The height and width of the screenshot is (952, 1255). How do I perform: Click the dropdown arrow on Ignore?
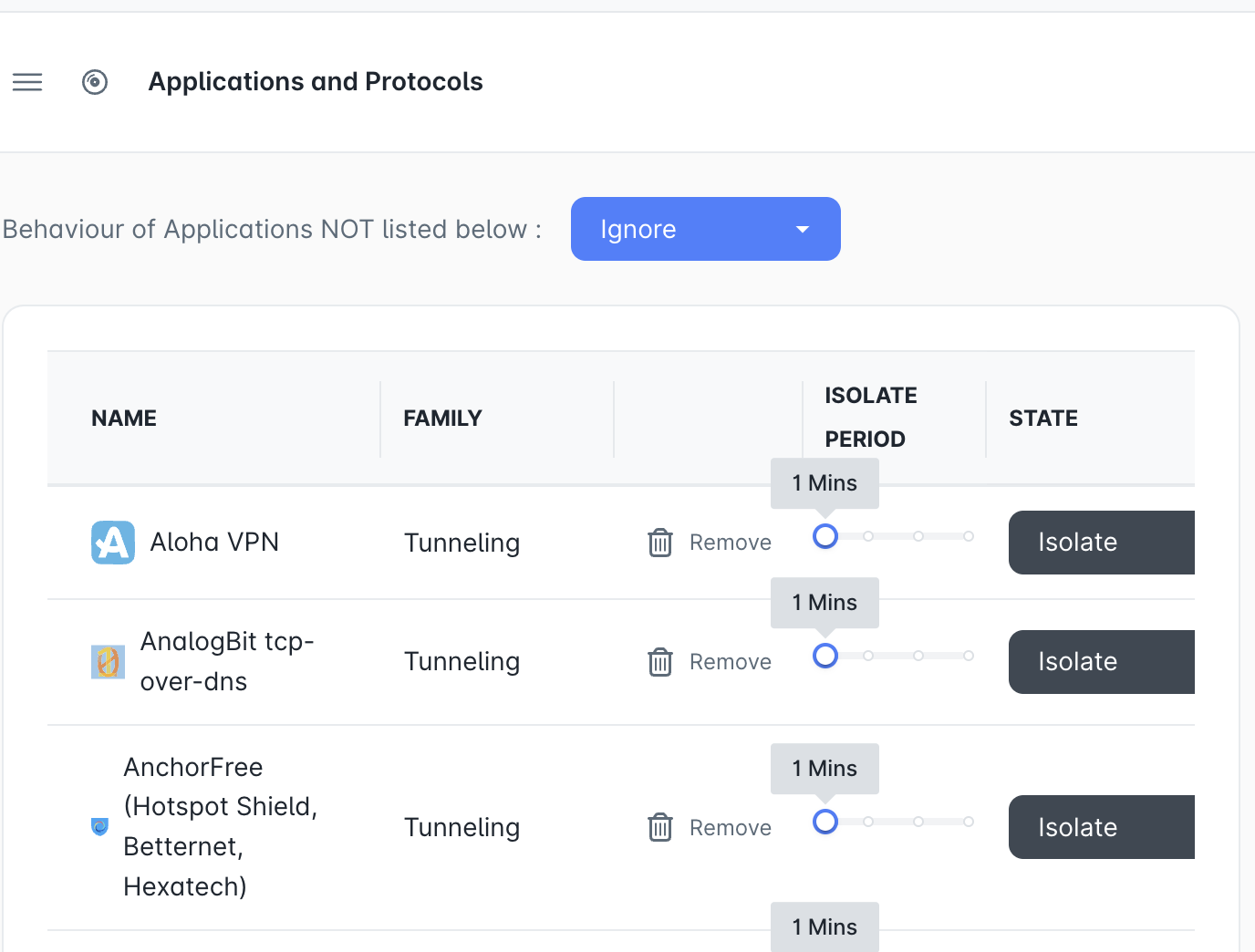coord(803,229)
